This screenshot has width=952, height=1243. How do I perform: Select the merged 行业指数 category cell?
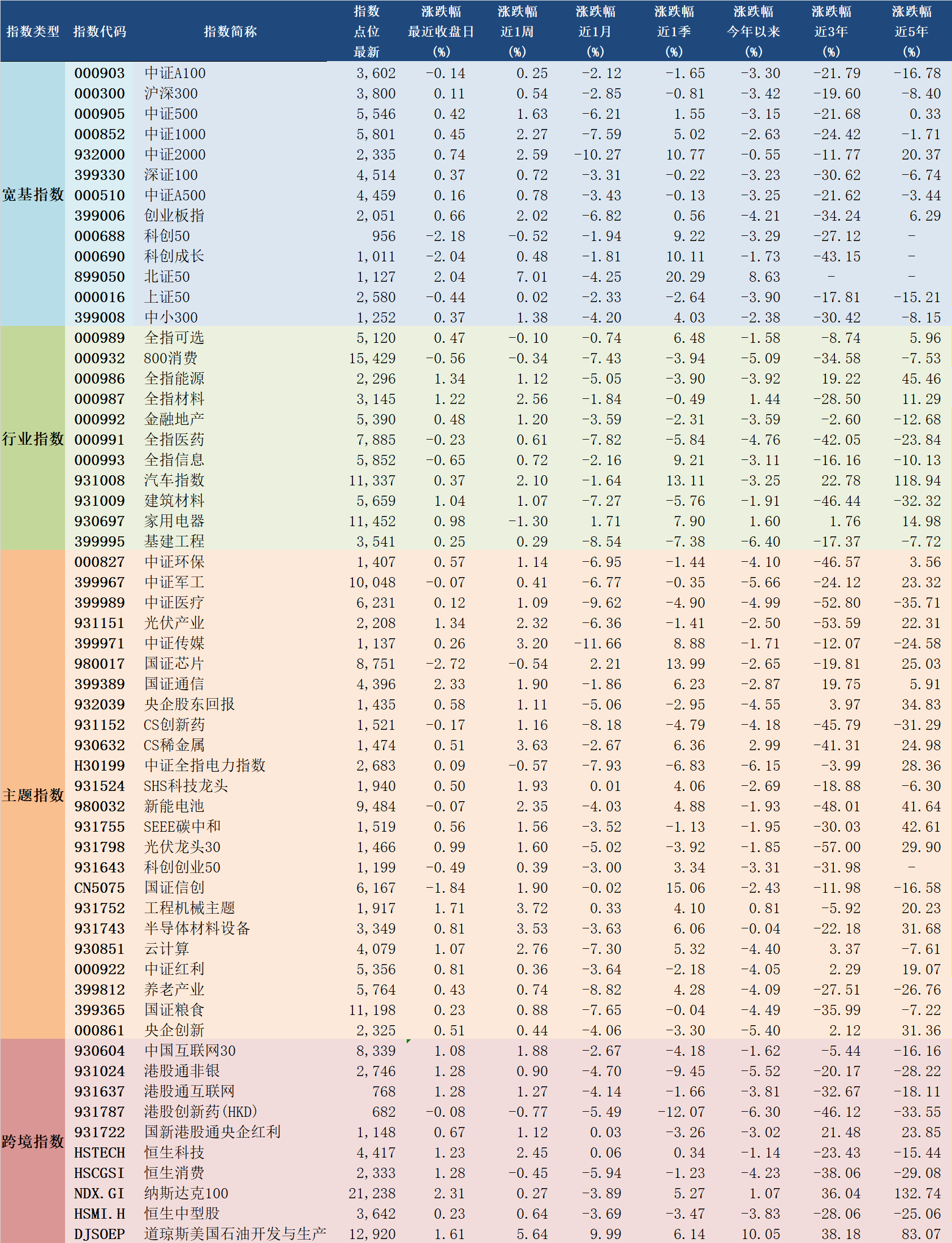pyautogui.click(x=33, y=438)
